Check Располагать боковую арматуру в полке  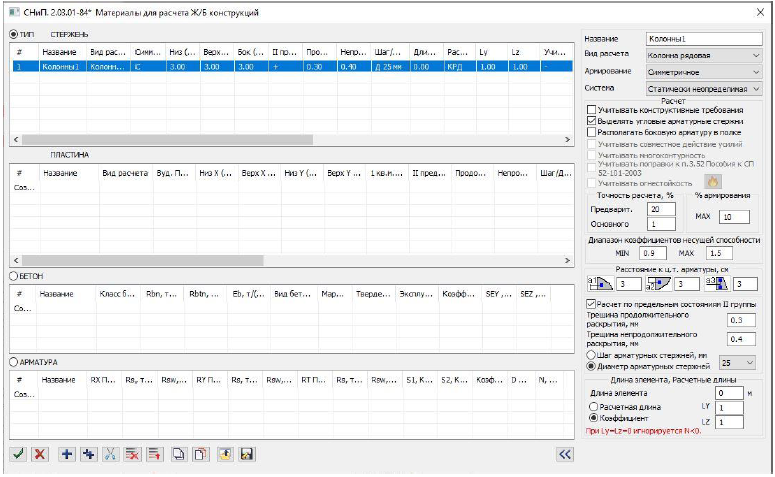(x=591, y=132)
